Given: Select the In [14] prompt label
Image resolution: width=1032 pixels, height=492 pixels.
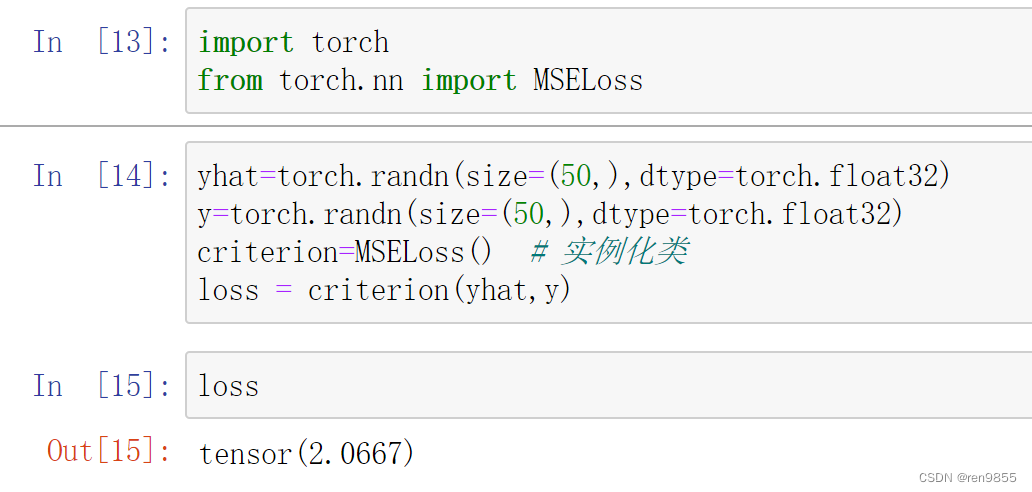Looking at the screenshot, I should pos(102,176).
